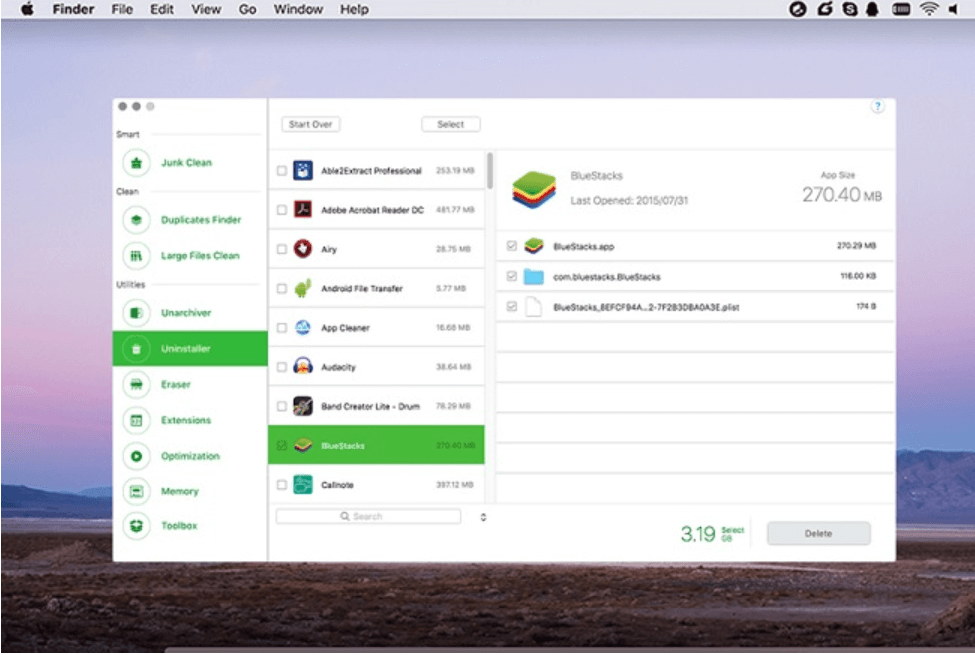Viewport: 975px width, 655px height.
Task: Open the Toolbox
Action: point(178,526)
